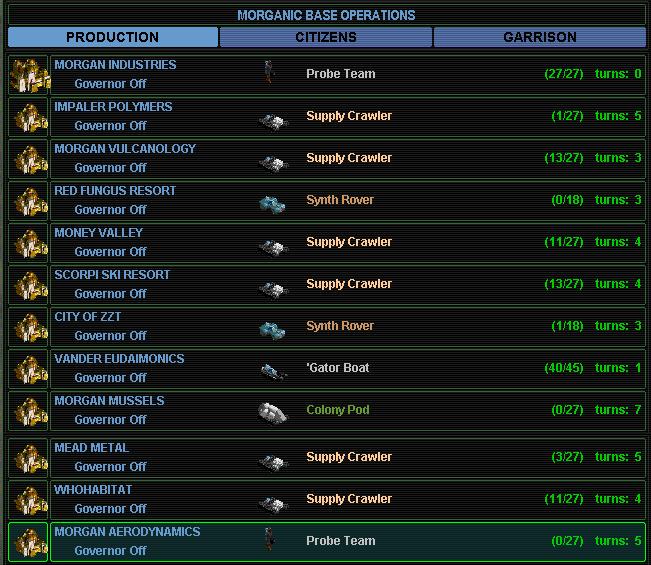Click the Synth Rover icon for Red Fungus Resort

coord(272,201)
